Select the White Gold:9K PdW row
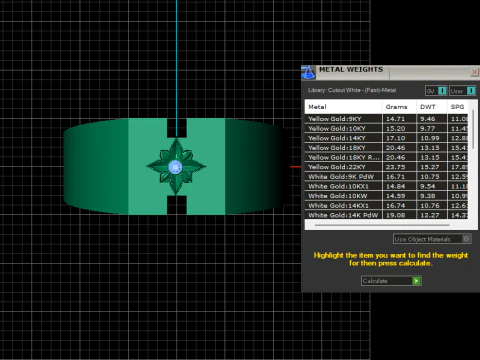 pyautogui.click(x=386, y=177)
